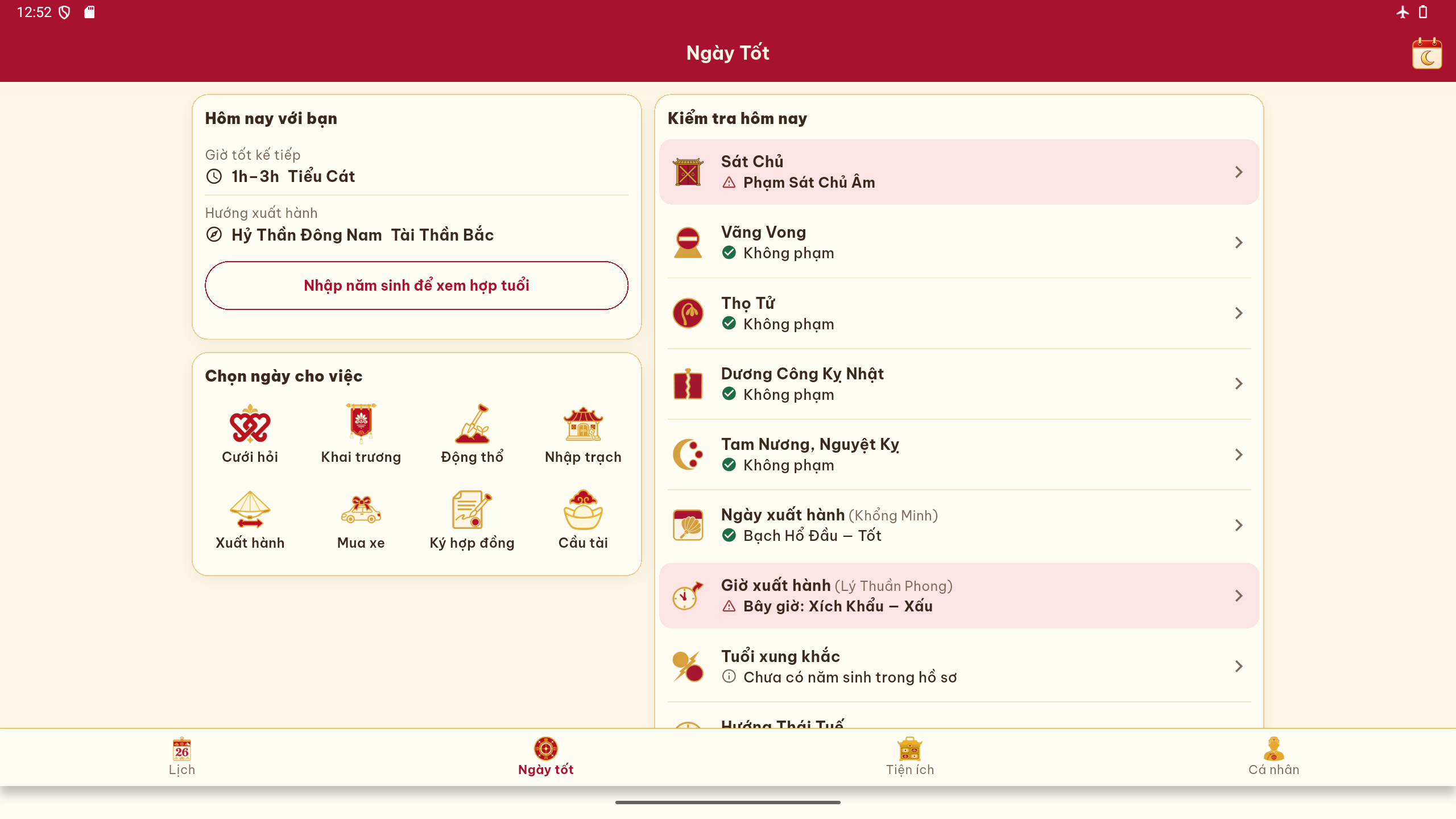
Task: Tap Hỷ Thần Đông Nam direction text
Action: tap(307, 235)
